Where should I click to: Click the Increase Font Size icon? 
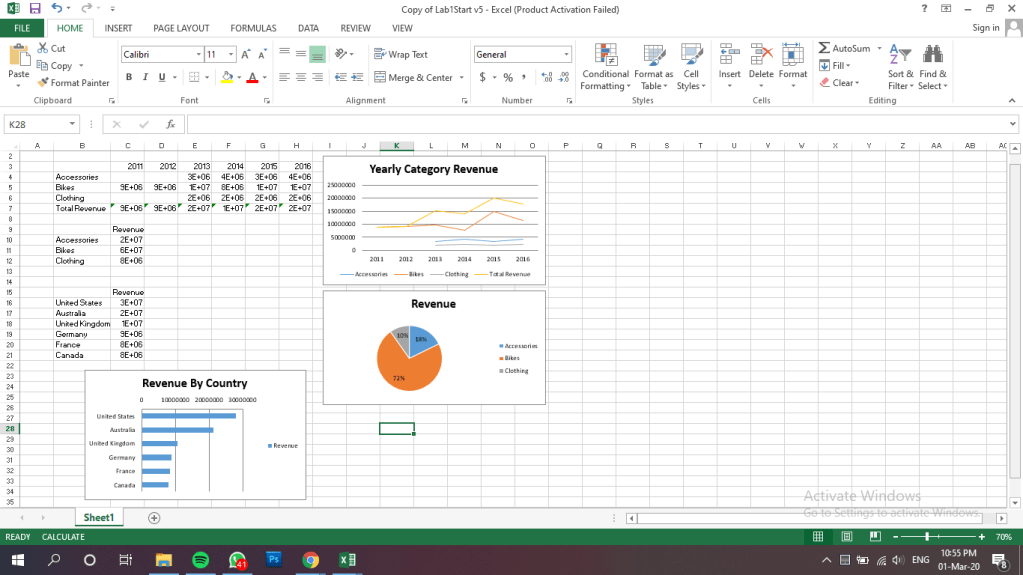pos(246,55)
